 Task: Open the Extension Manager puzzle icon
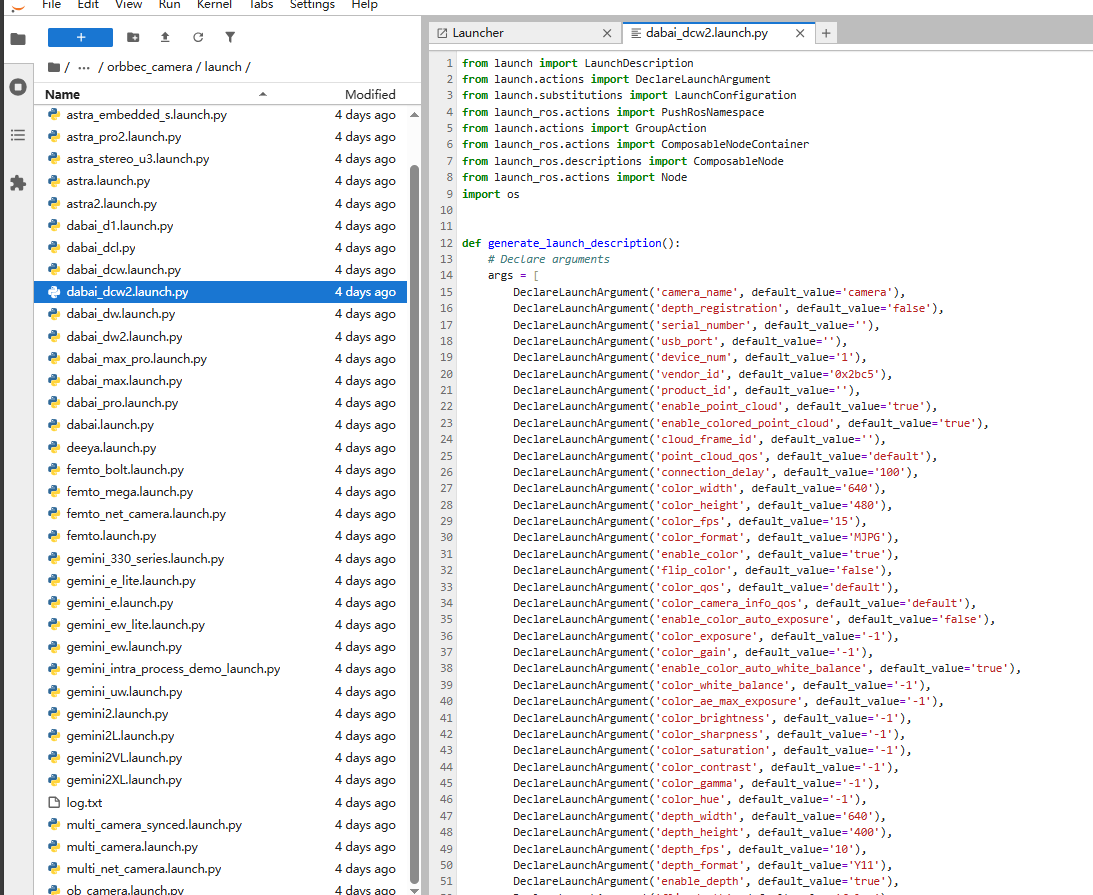(18, 183)
